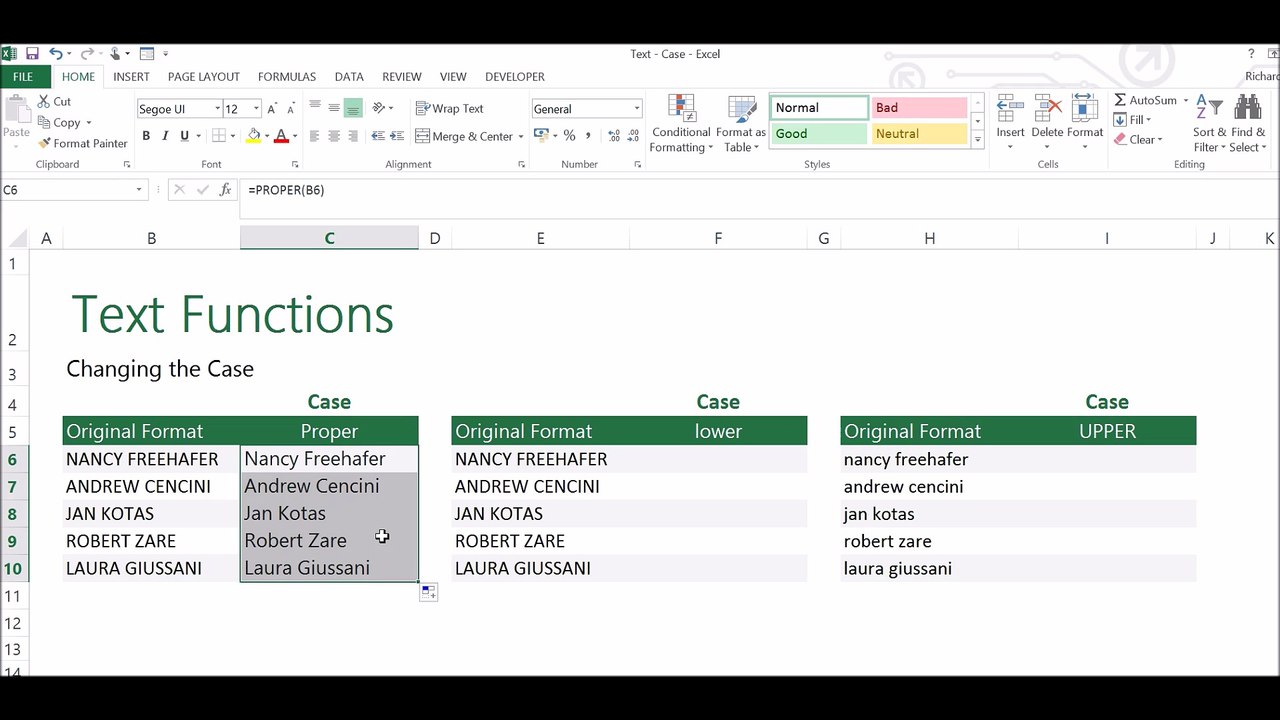Open Auto Fill Options button below selection
The height and width of the screenshot is (720, 1280).
(x=428, y=592)
